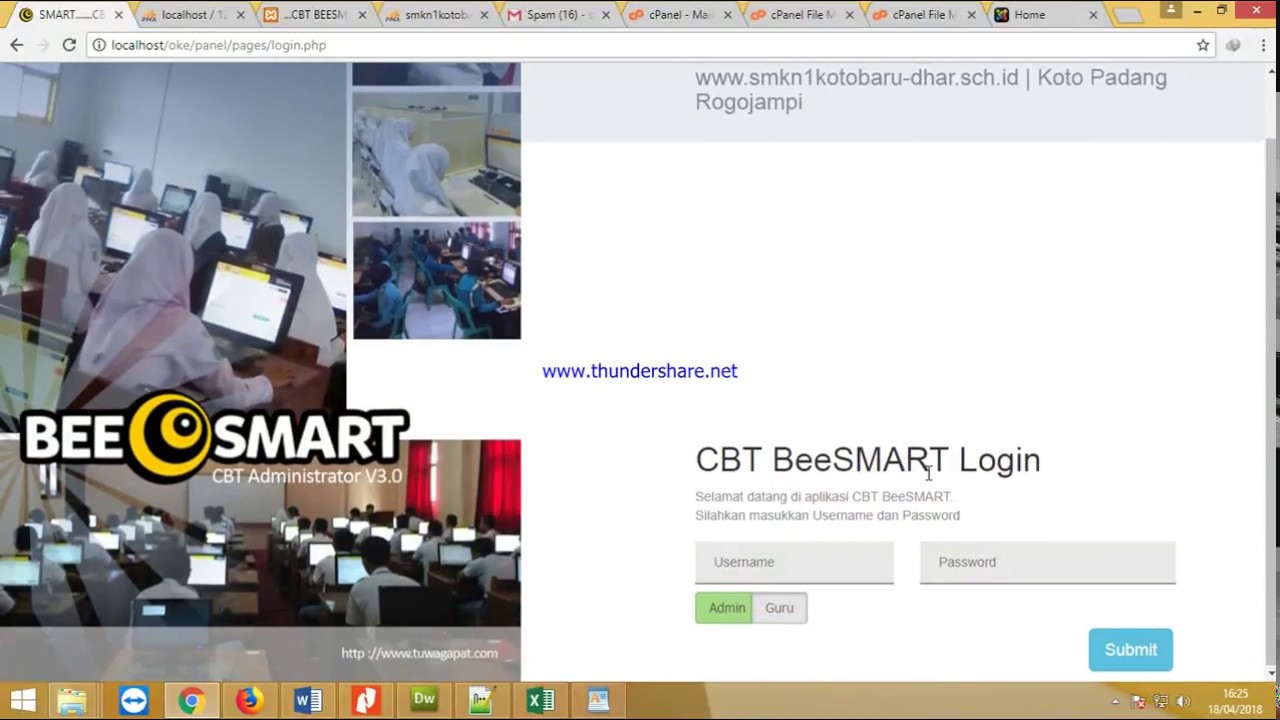Show hidden system tray icons
Screen dimensions: 1280x720
coord(1116,701)
